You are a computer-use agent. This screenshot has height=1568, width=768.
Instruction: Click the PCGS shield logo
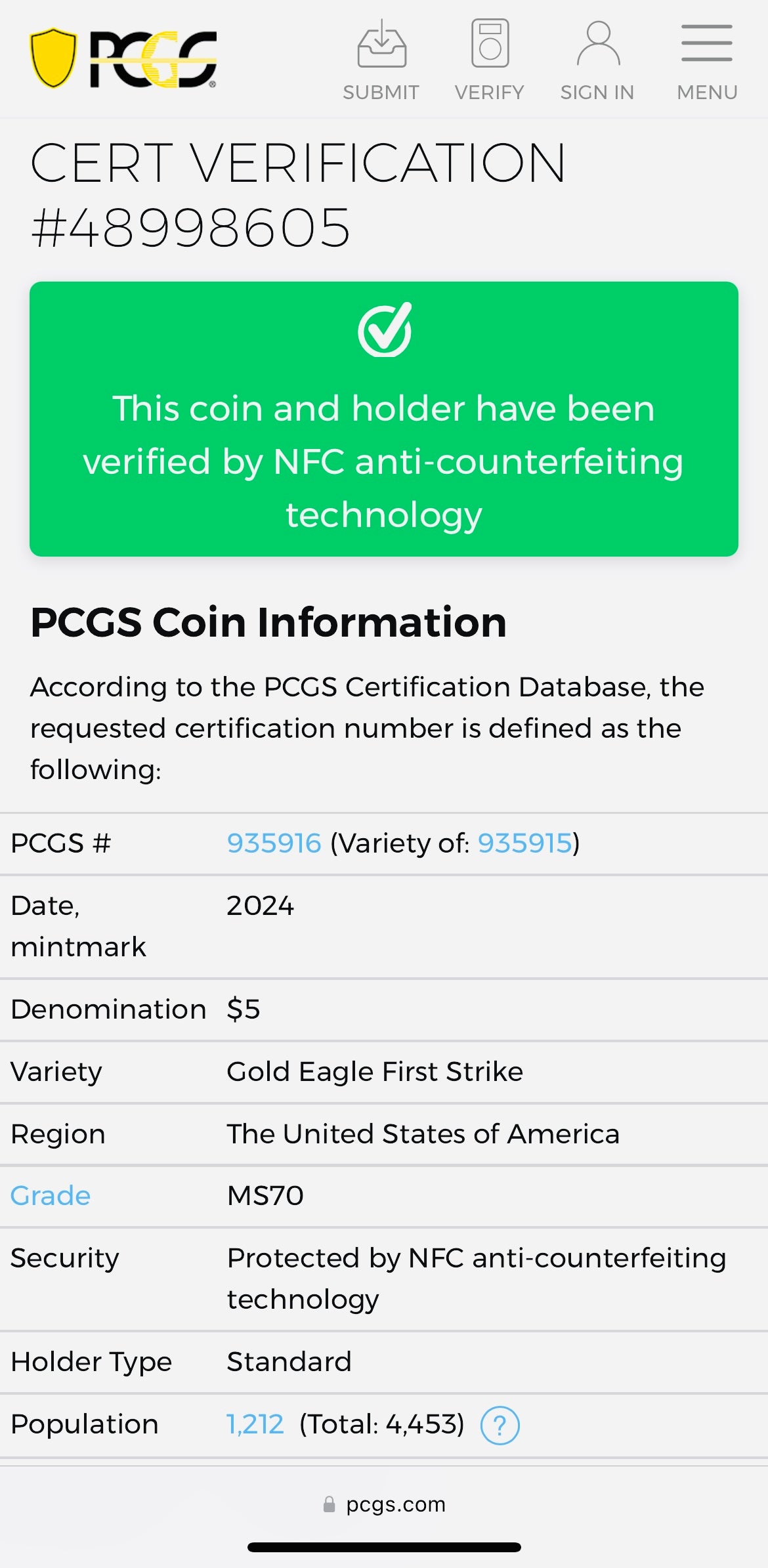(53, 58)
